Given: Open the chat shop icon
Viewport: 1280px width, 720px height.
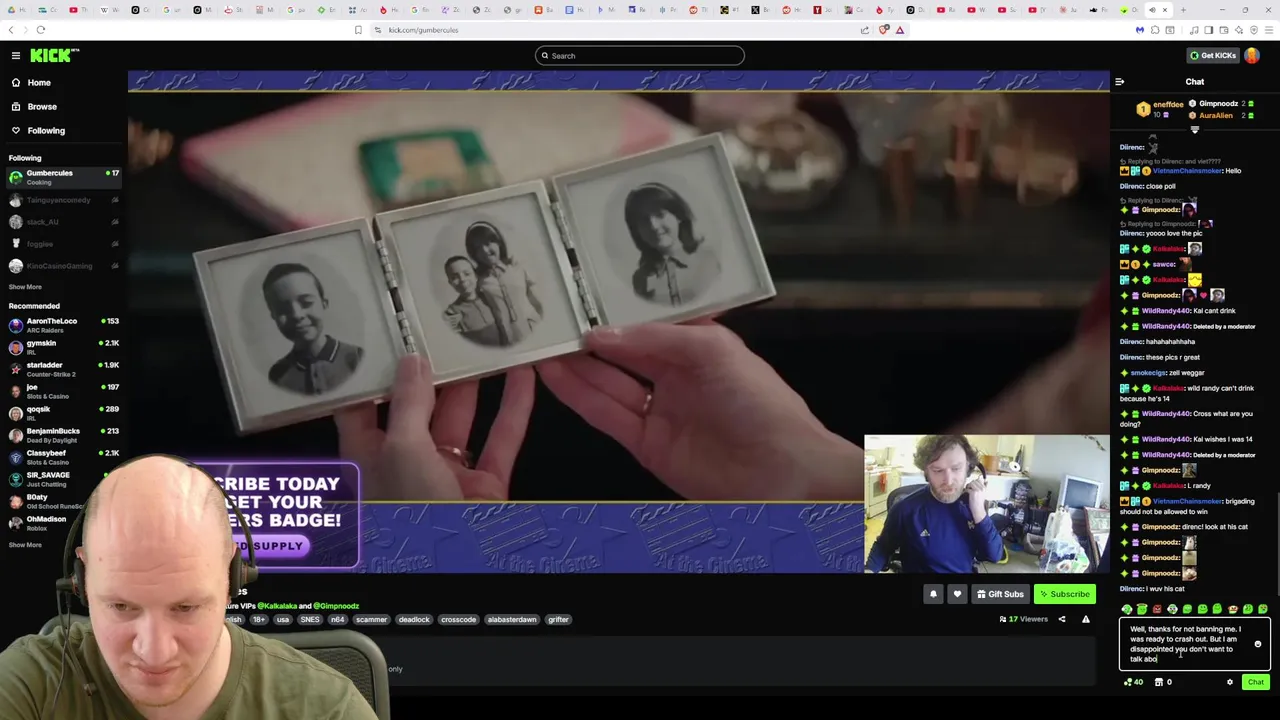Looking at the screenshot, I should pos(1159,682).
